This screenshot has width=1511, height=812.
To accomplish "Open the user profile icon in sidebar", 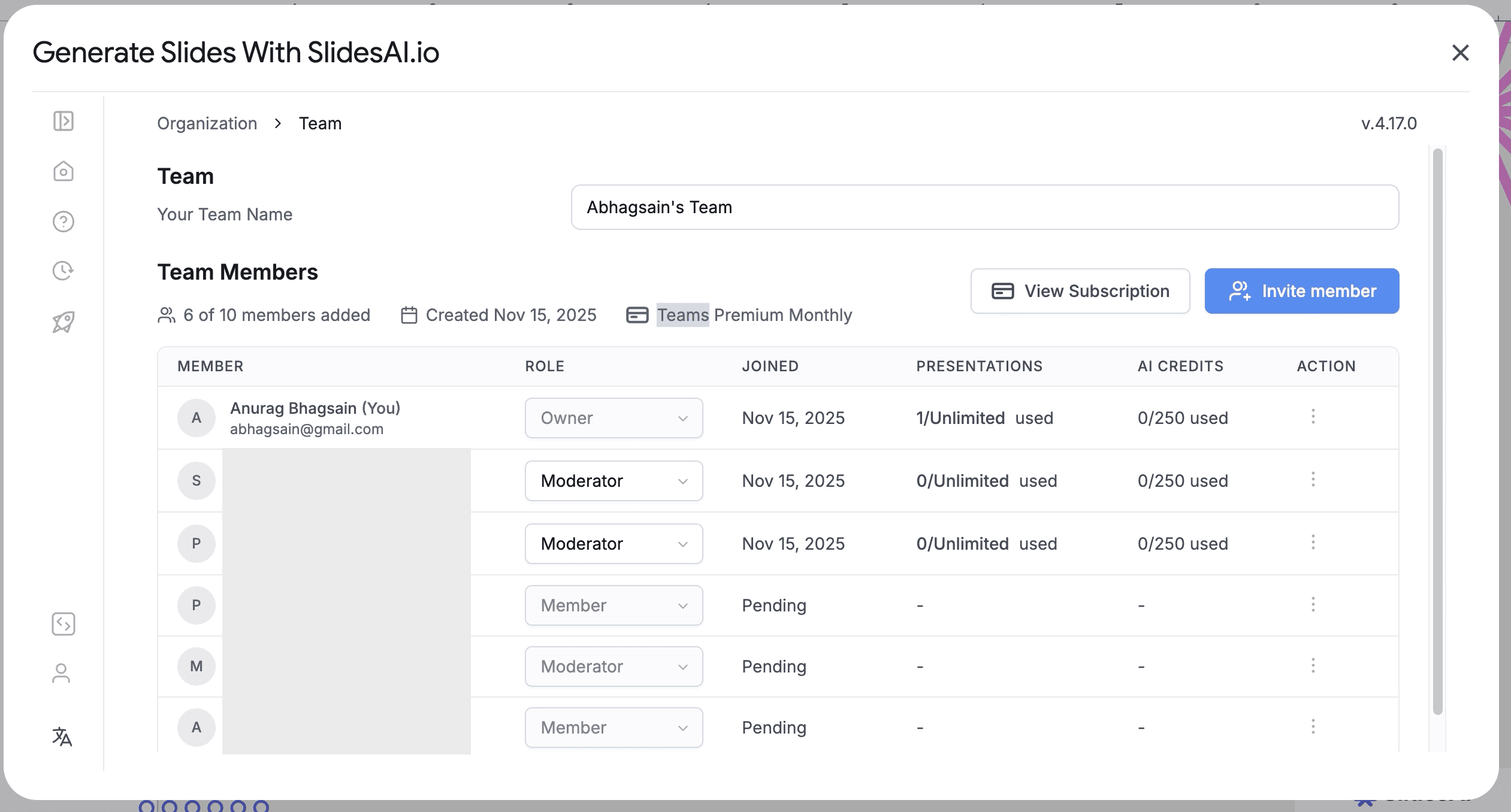I will (61, 673).
